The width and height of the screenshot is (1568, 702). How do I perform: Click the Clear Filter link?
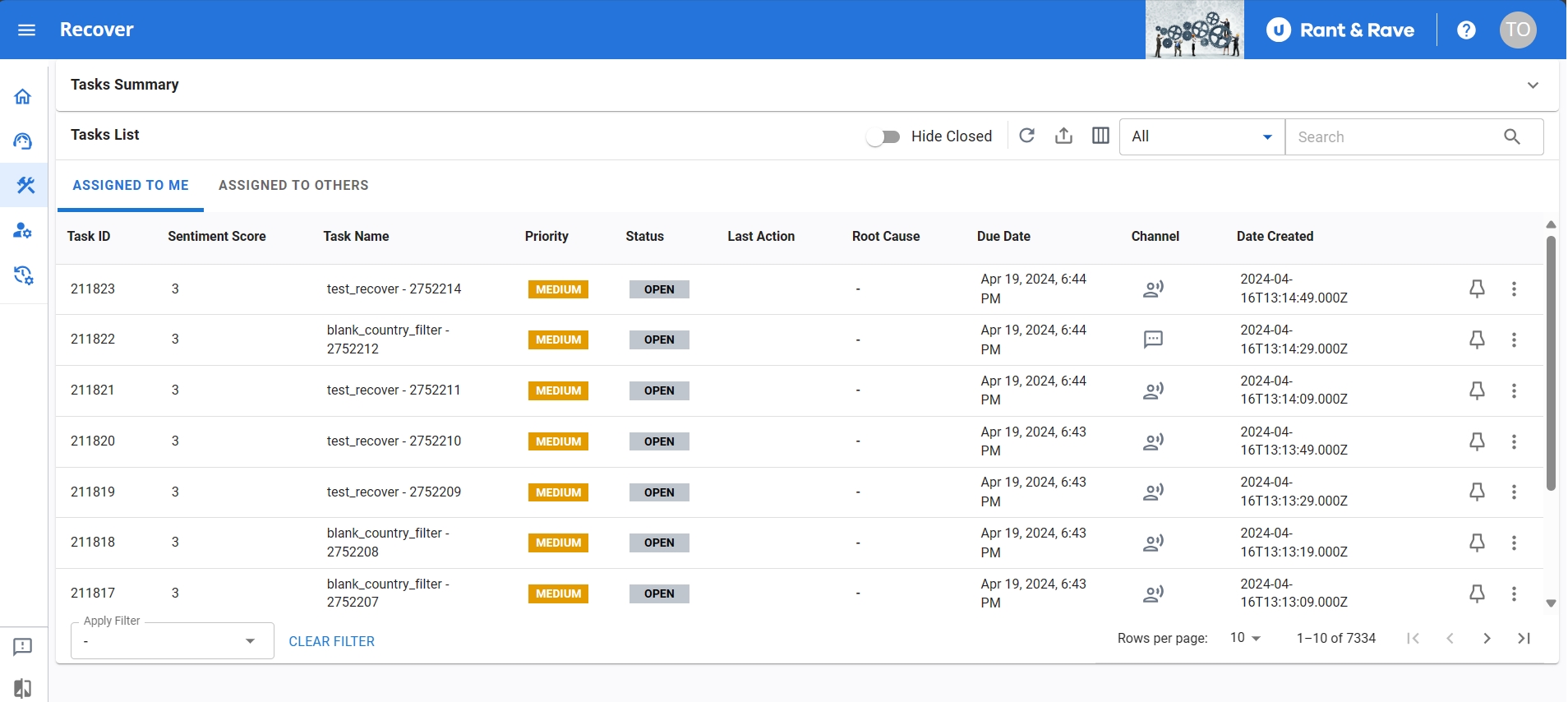click(x=331, y=641)
